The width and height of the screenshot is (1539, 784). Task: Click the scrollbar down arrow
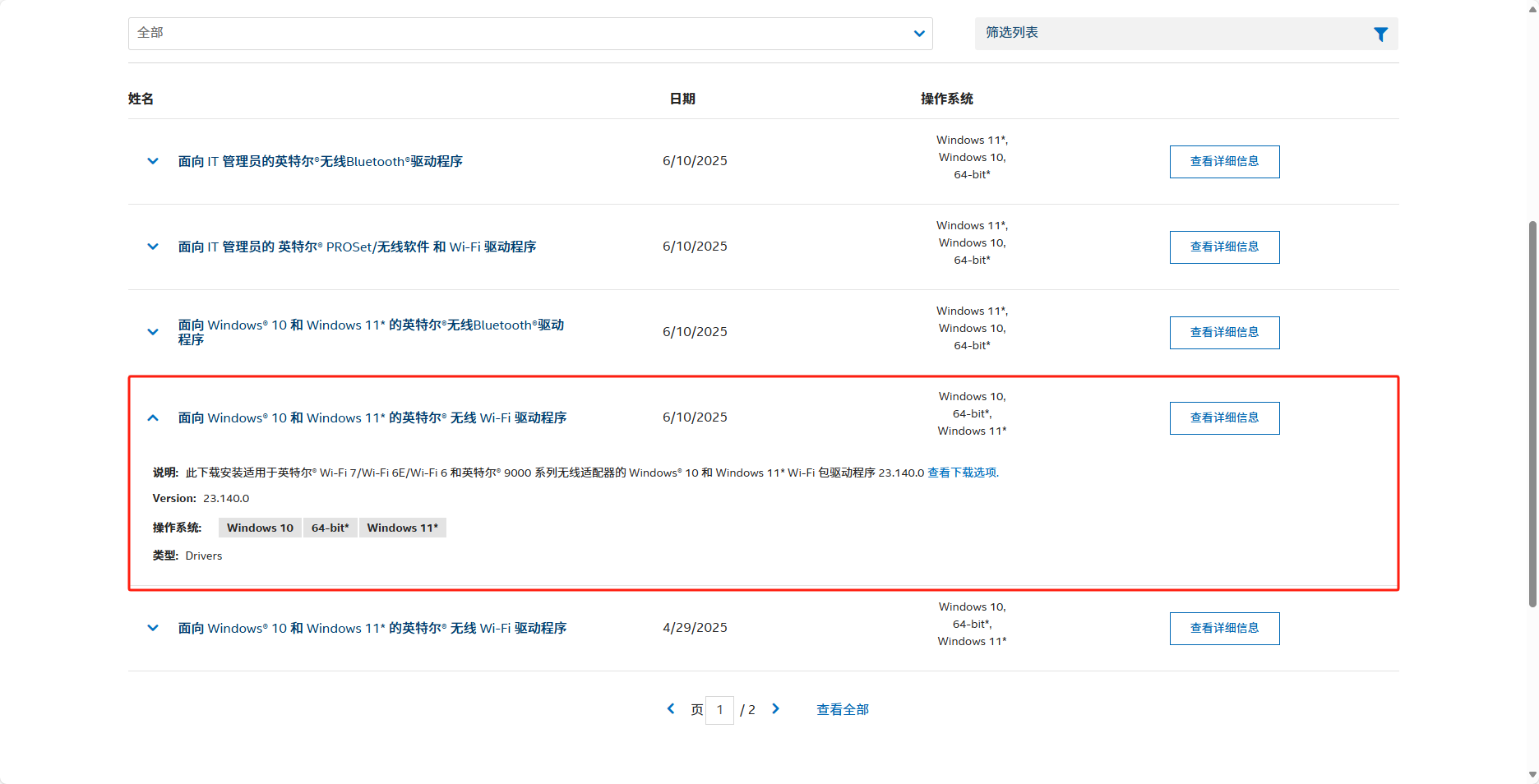pos(1532,775)
